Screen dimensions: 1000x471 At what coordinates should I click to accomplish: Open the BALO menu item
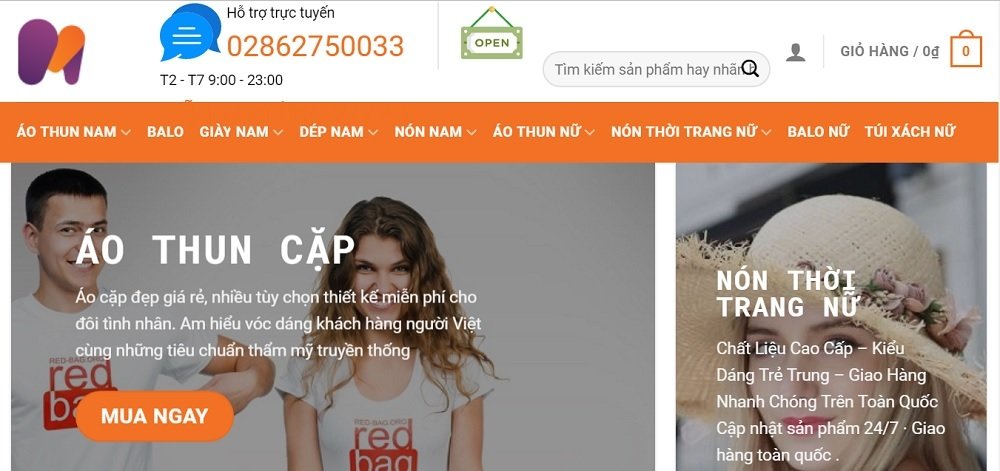165,132
